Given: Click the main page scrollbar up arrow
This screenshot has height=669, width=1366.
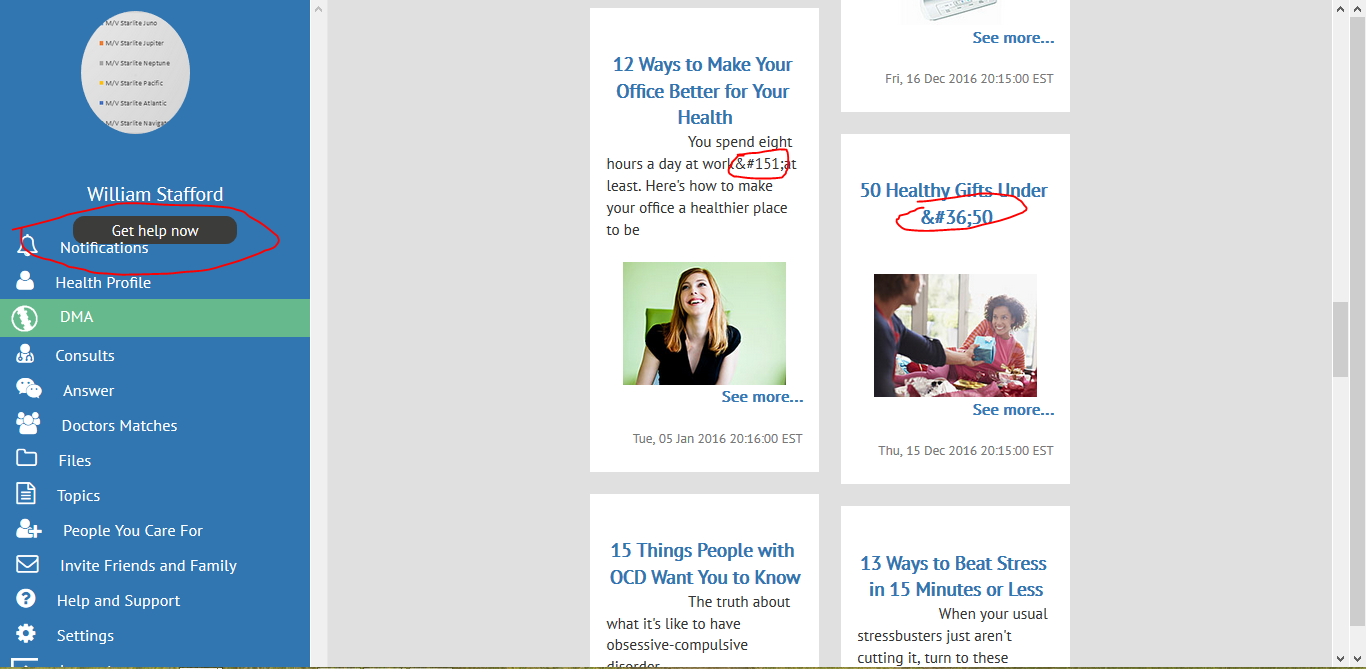Looking at the screenshot, I should [x=1341, y=8].
